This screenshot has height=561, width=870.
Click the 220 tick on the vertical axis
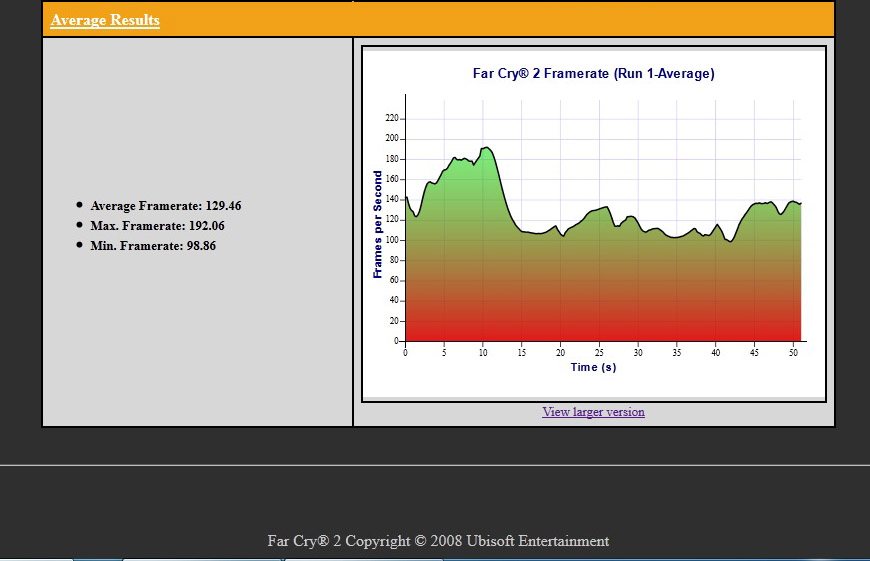(392, 118)
